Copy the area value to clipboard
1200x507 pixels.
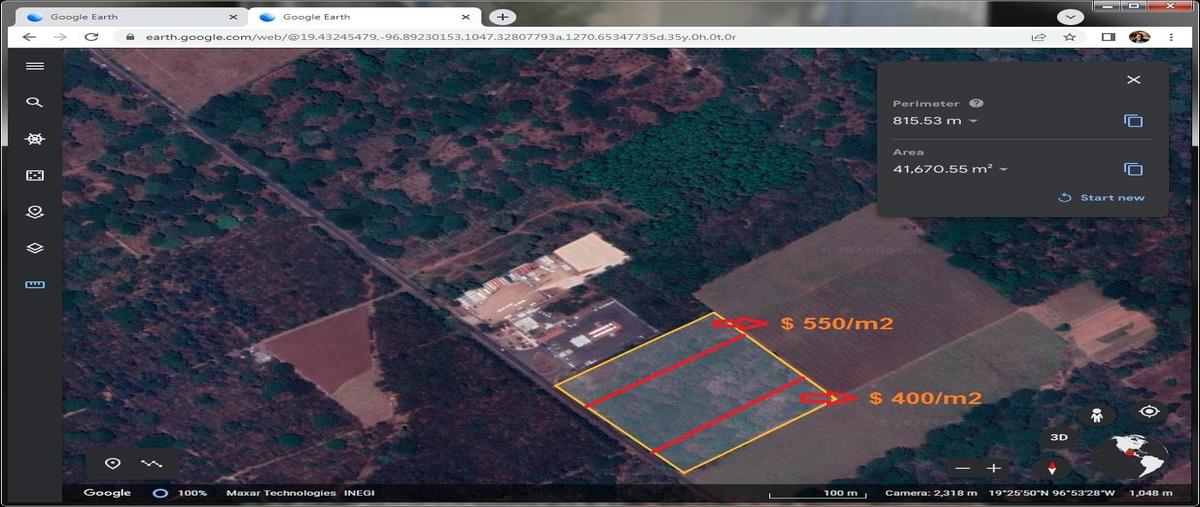click(1133, 170)
